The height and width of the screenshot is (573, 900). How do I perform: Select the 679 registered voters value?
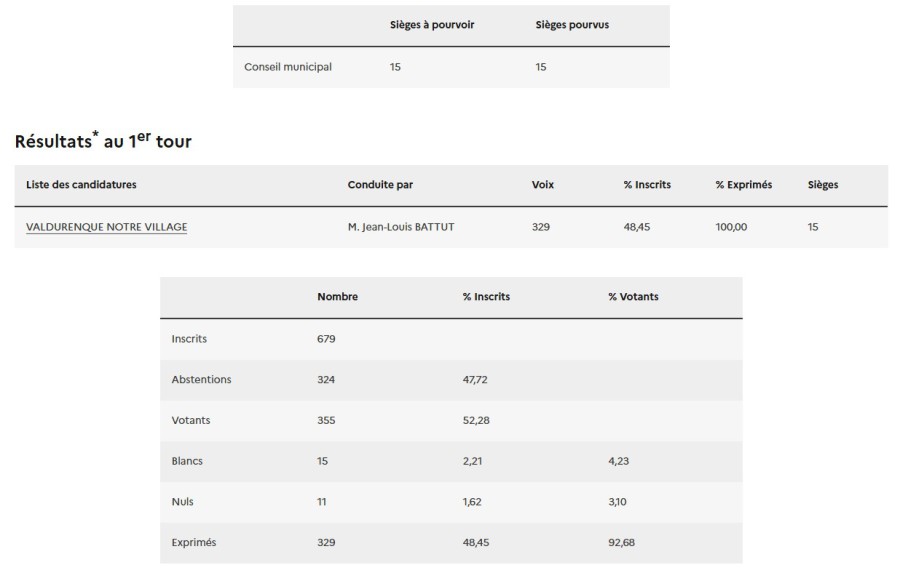(326, 339)
